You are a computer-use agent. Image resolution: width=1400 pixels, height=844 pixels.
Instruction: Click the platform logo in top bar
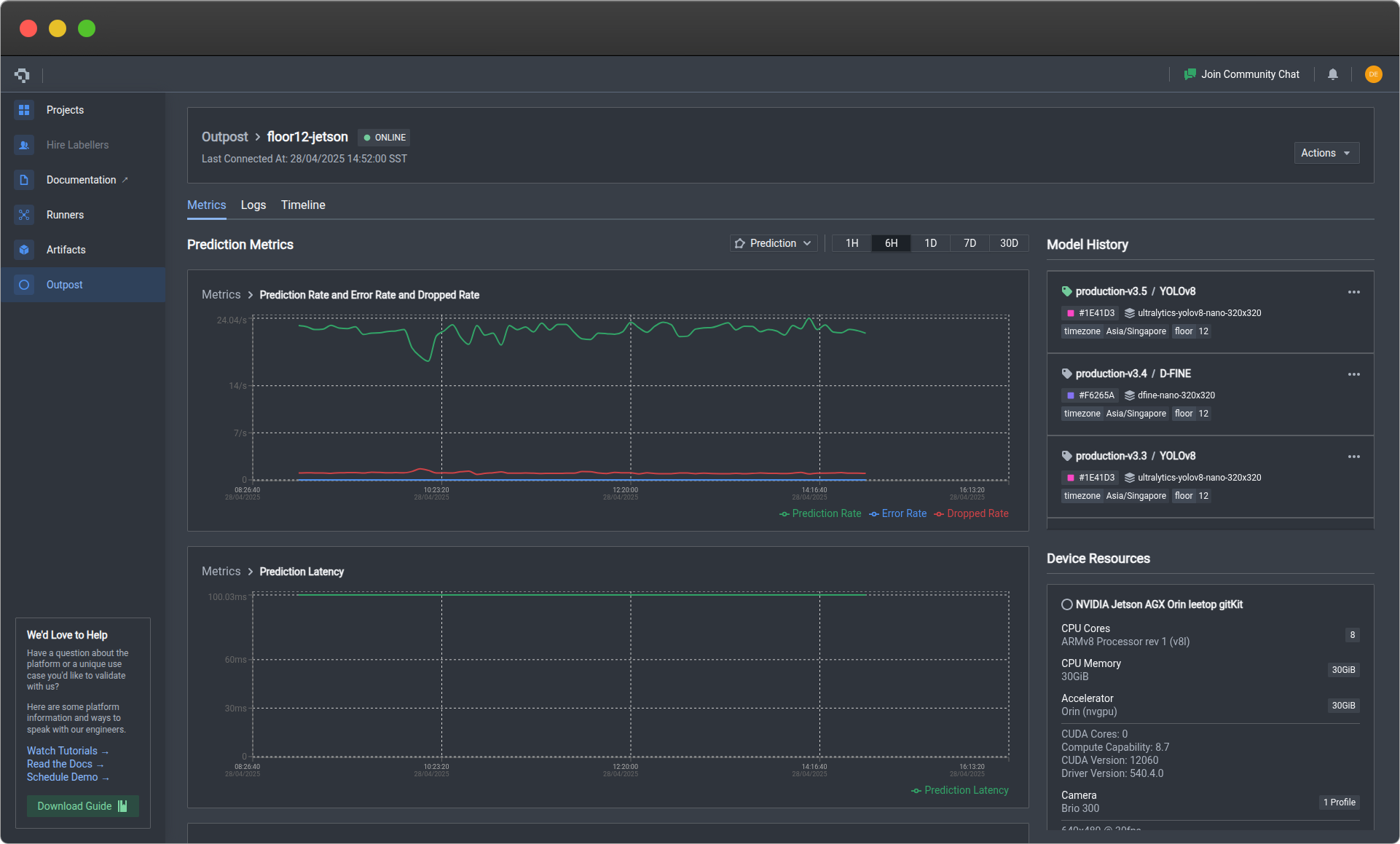point(22,74)
